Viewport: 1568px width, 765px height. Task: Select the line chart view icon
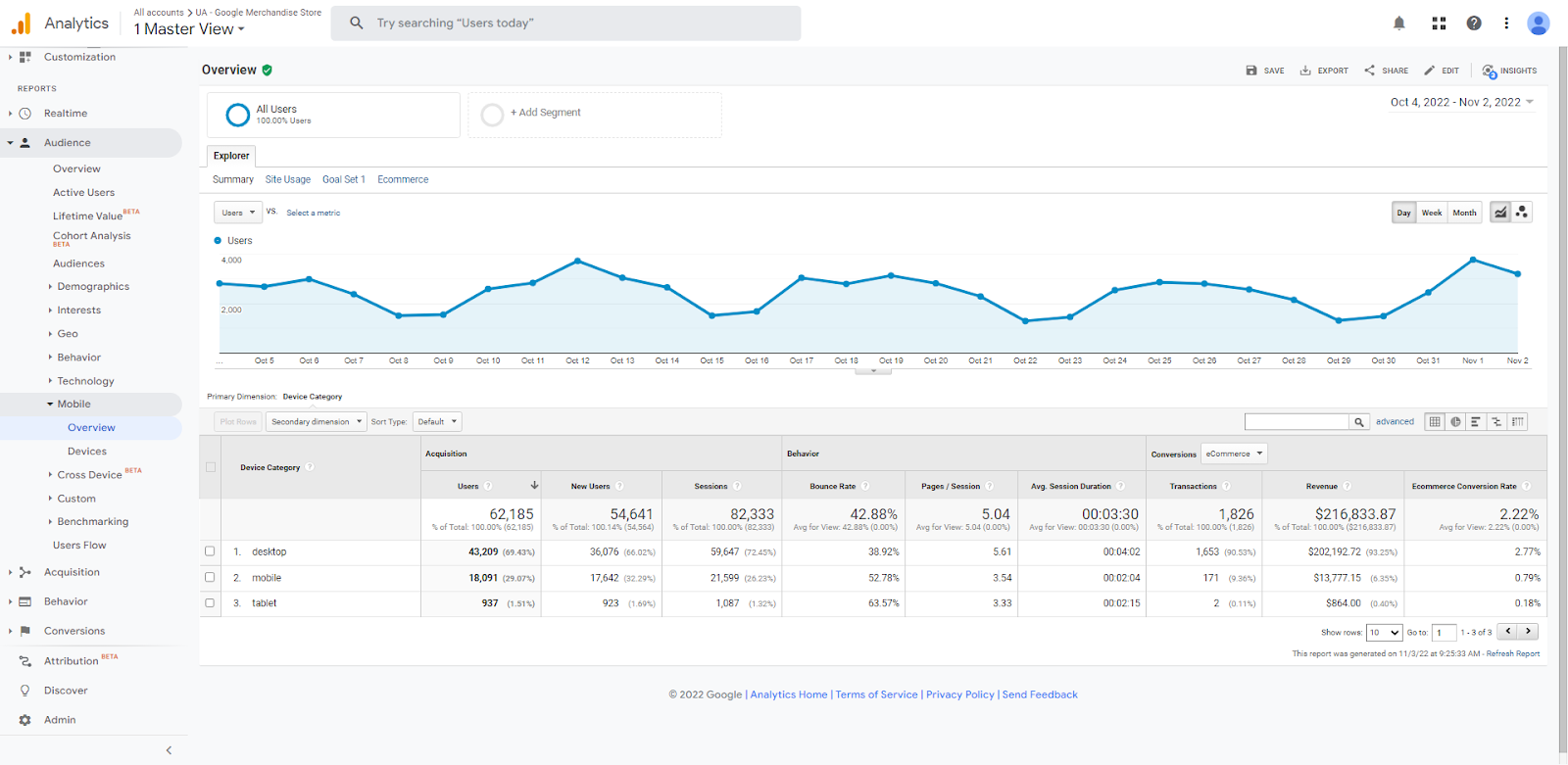[x=1500, y=213]
